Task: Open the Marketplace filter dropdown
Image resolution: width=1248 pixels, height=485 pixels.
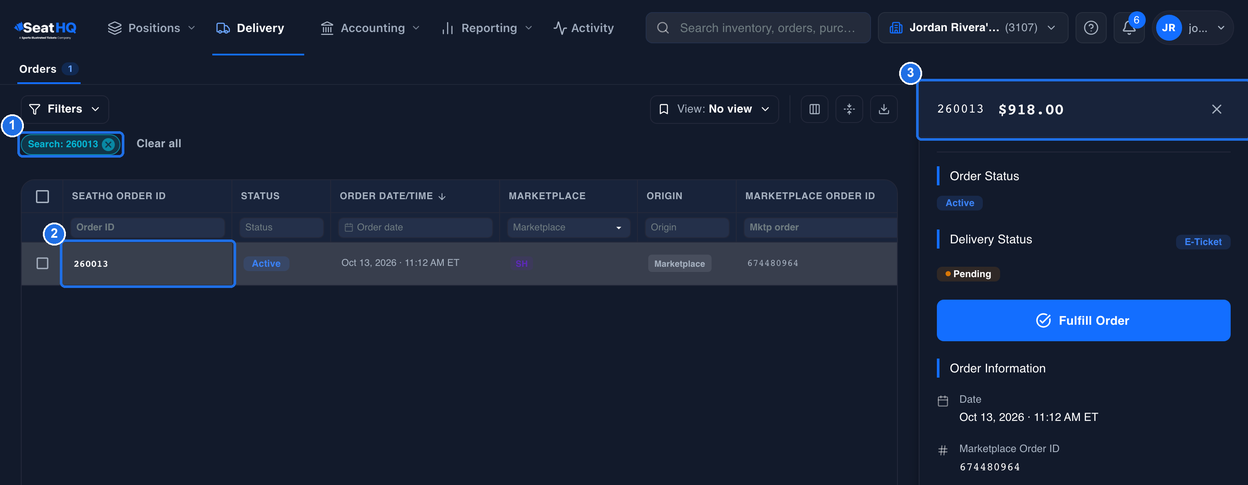Action: [x=569, y=228]
